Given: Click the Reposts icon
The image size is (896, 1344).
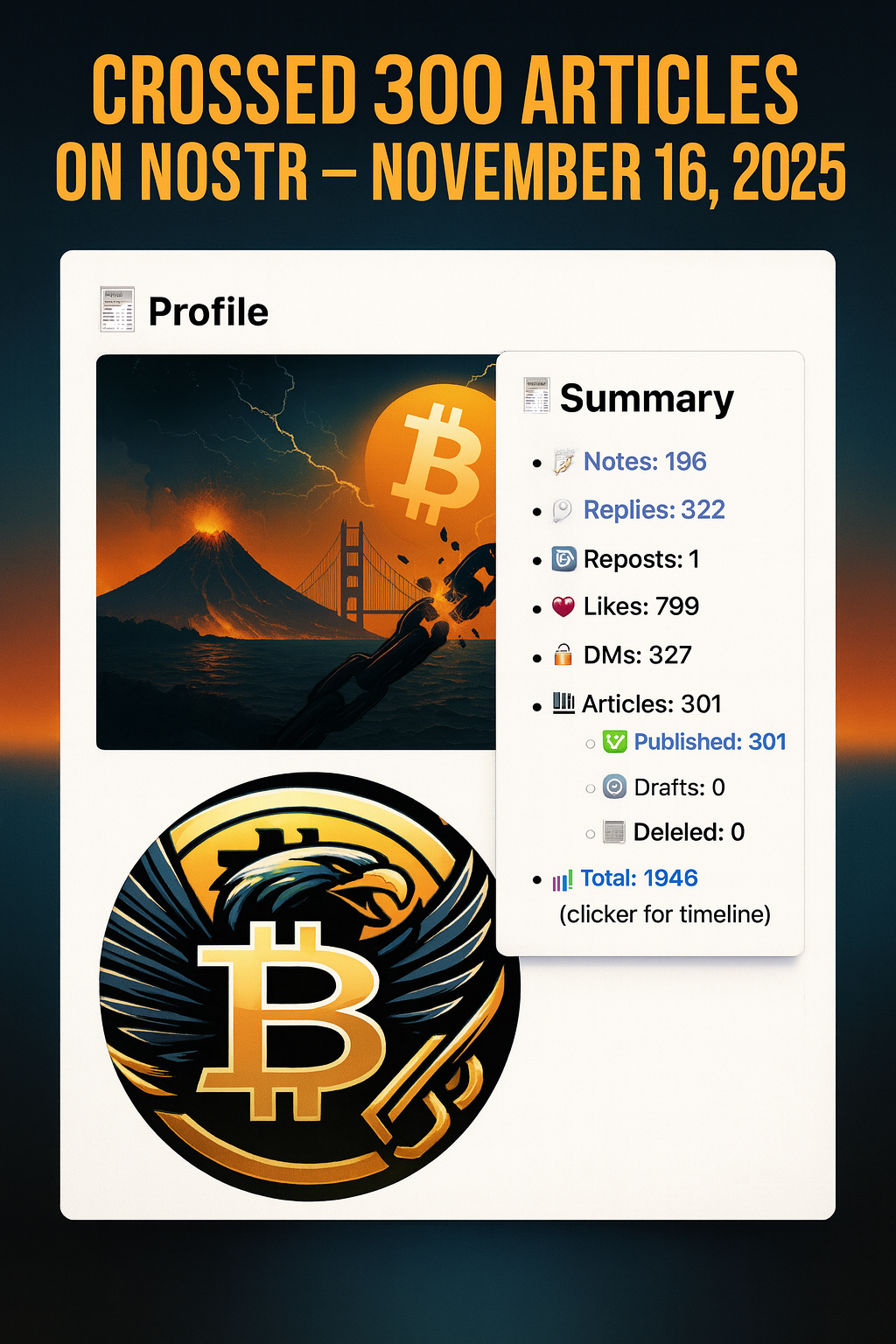Looking at the screenshot, I should click(563, 559).
